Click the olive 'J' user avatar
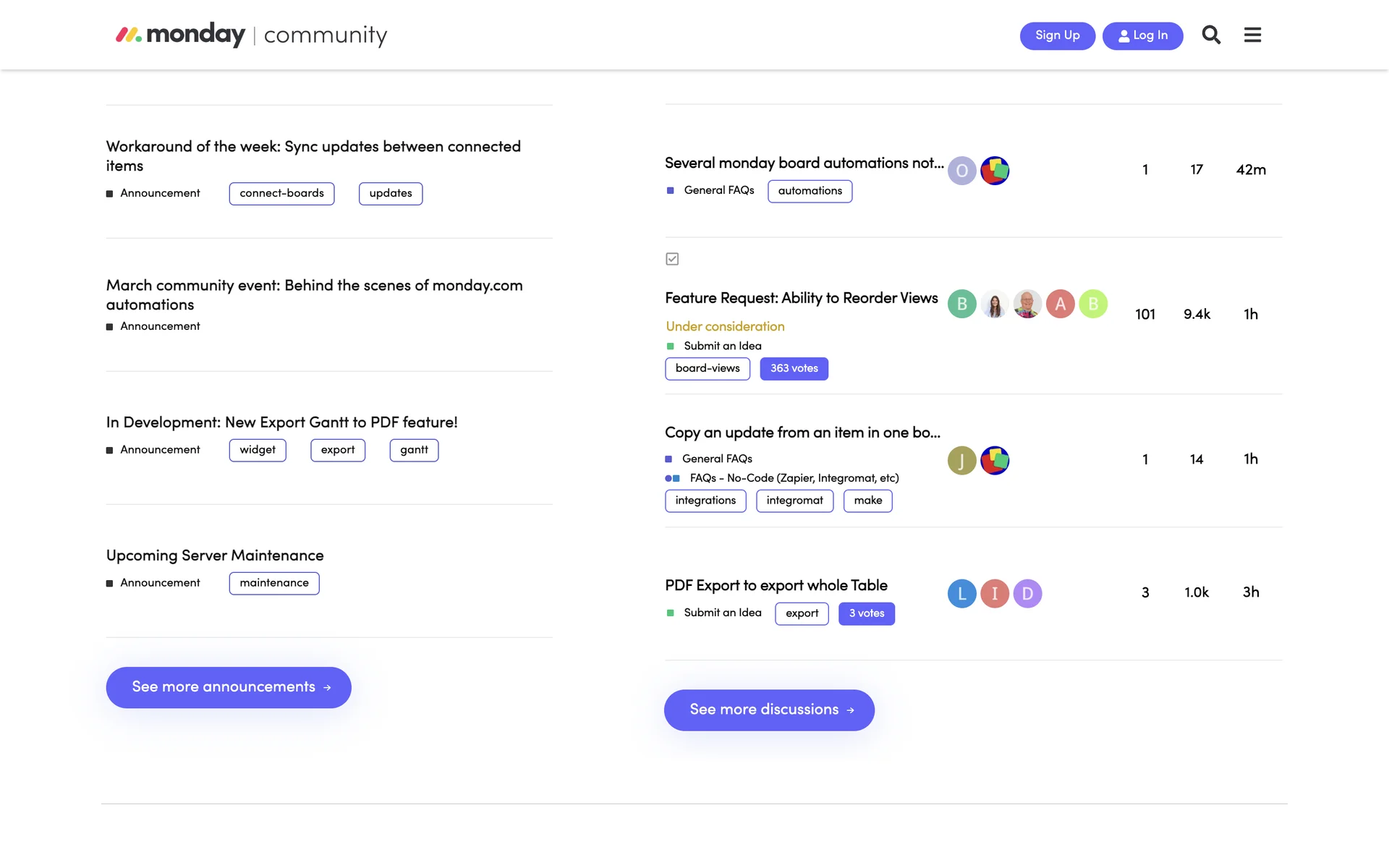 click(x=961, y=460)
